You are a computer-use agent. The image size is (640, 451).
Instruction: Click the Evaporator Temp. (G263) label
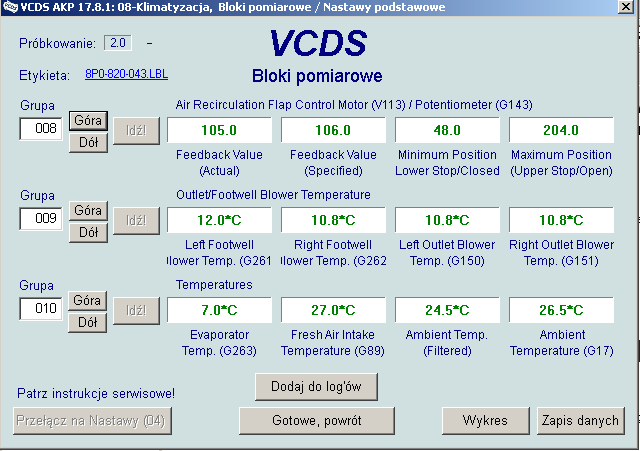[219, 342]
